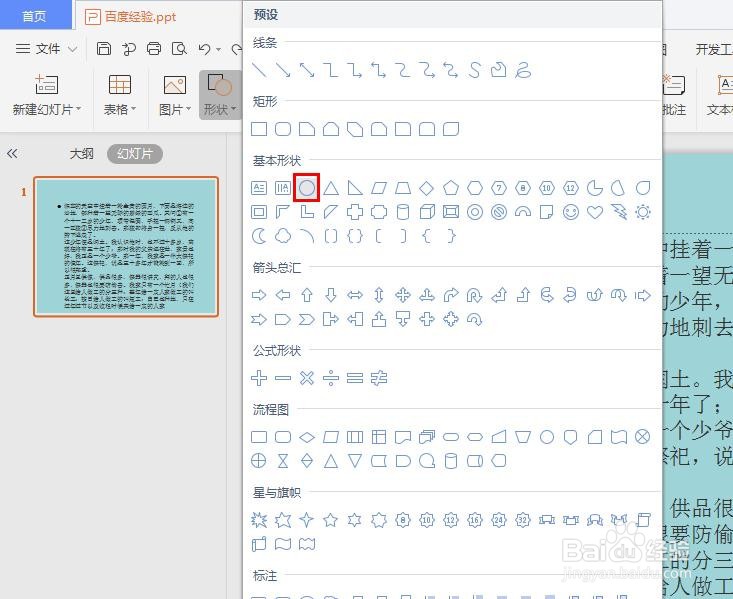This screenshot has height=599, width=733.
Task: Pick the diamond in basic shapes
Action: (427, 188)
